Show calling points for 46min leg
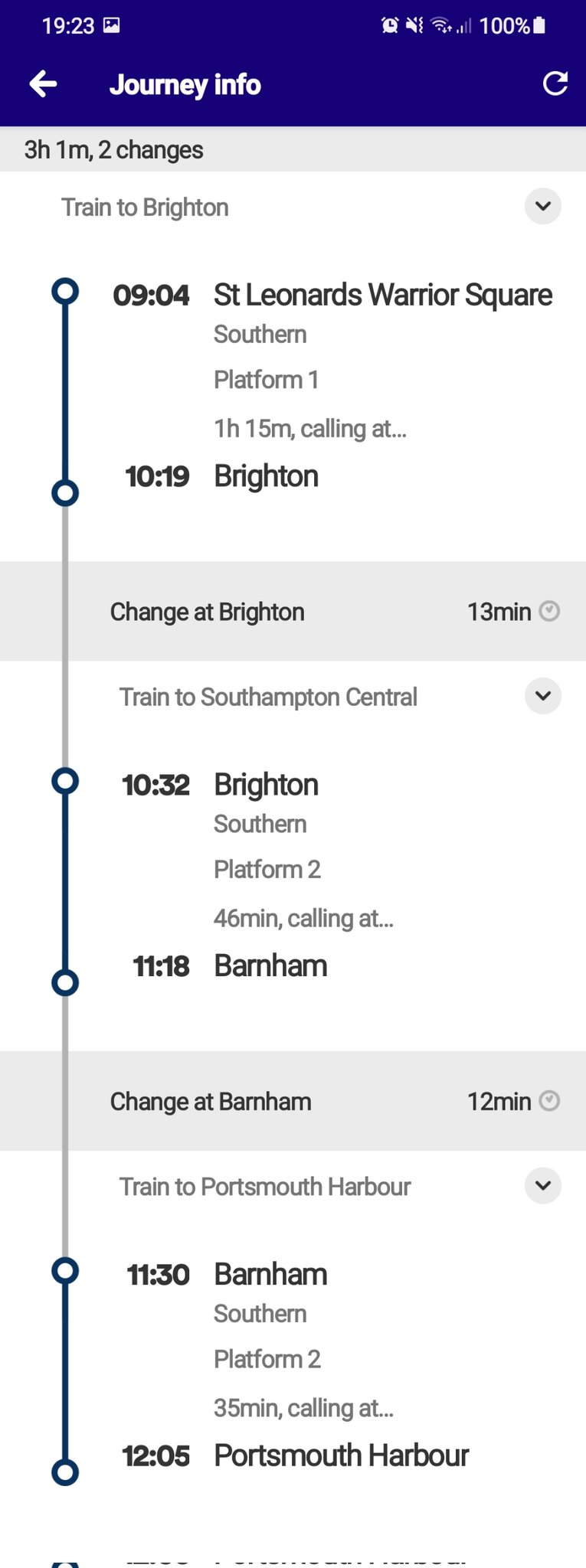 pyautogui.click(x=303, y=918)
